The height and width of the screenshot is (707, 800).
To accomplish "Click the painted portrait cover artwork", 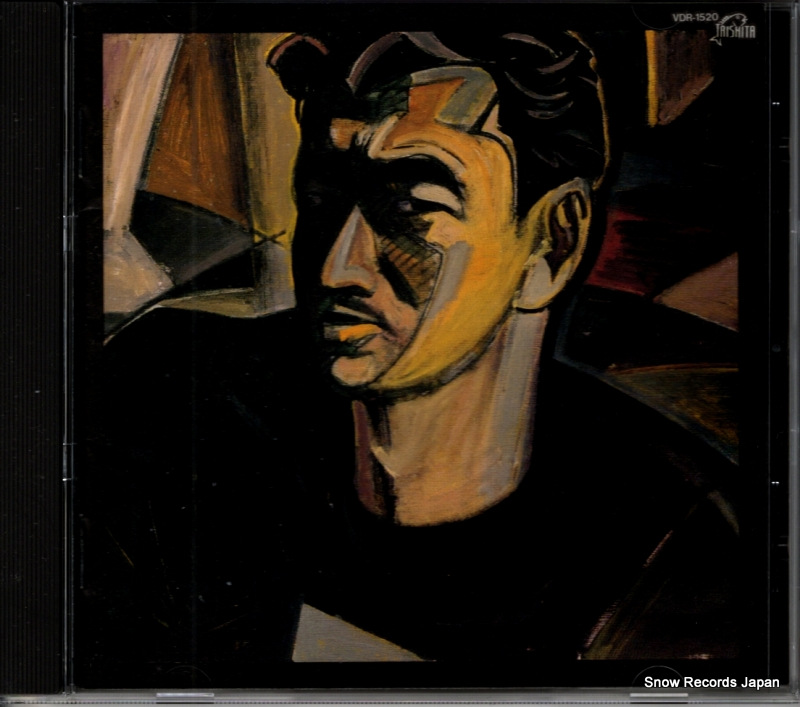I will click(421, 346).
